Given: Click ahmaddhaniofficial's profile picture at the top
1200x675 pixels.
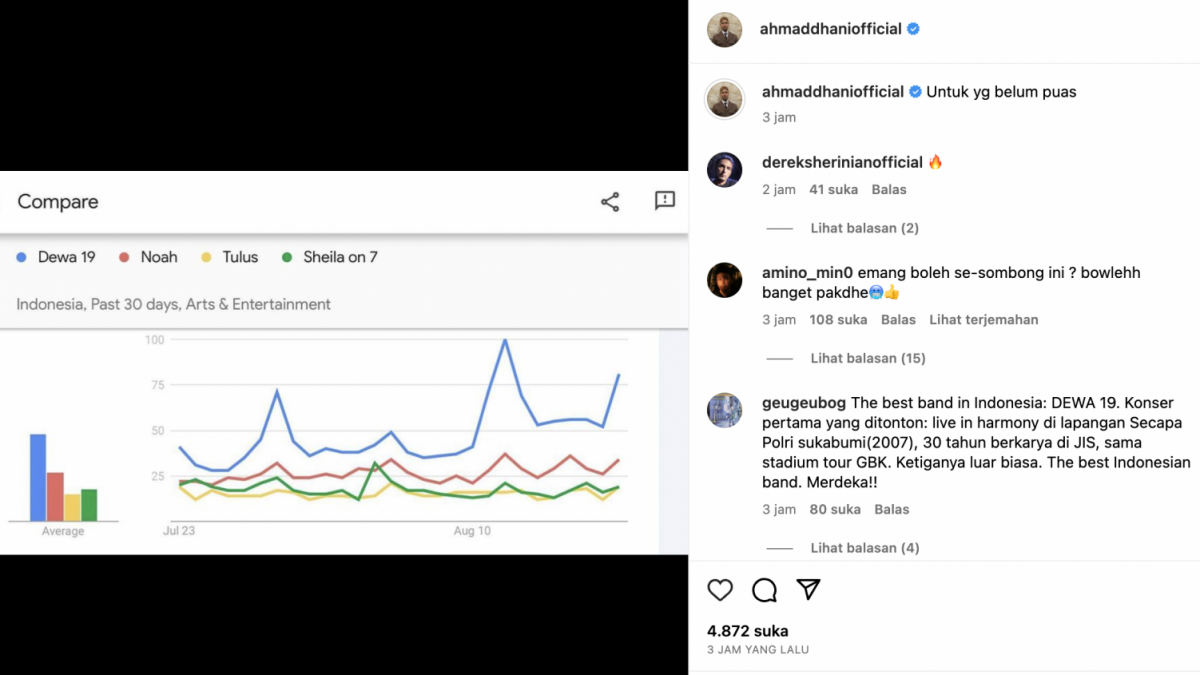Looking at the screenshot, I should pos(724,30).
